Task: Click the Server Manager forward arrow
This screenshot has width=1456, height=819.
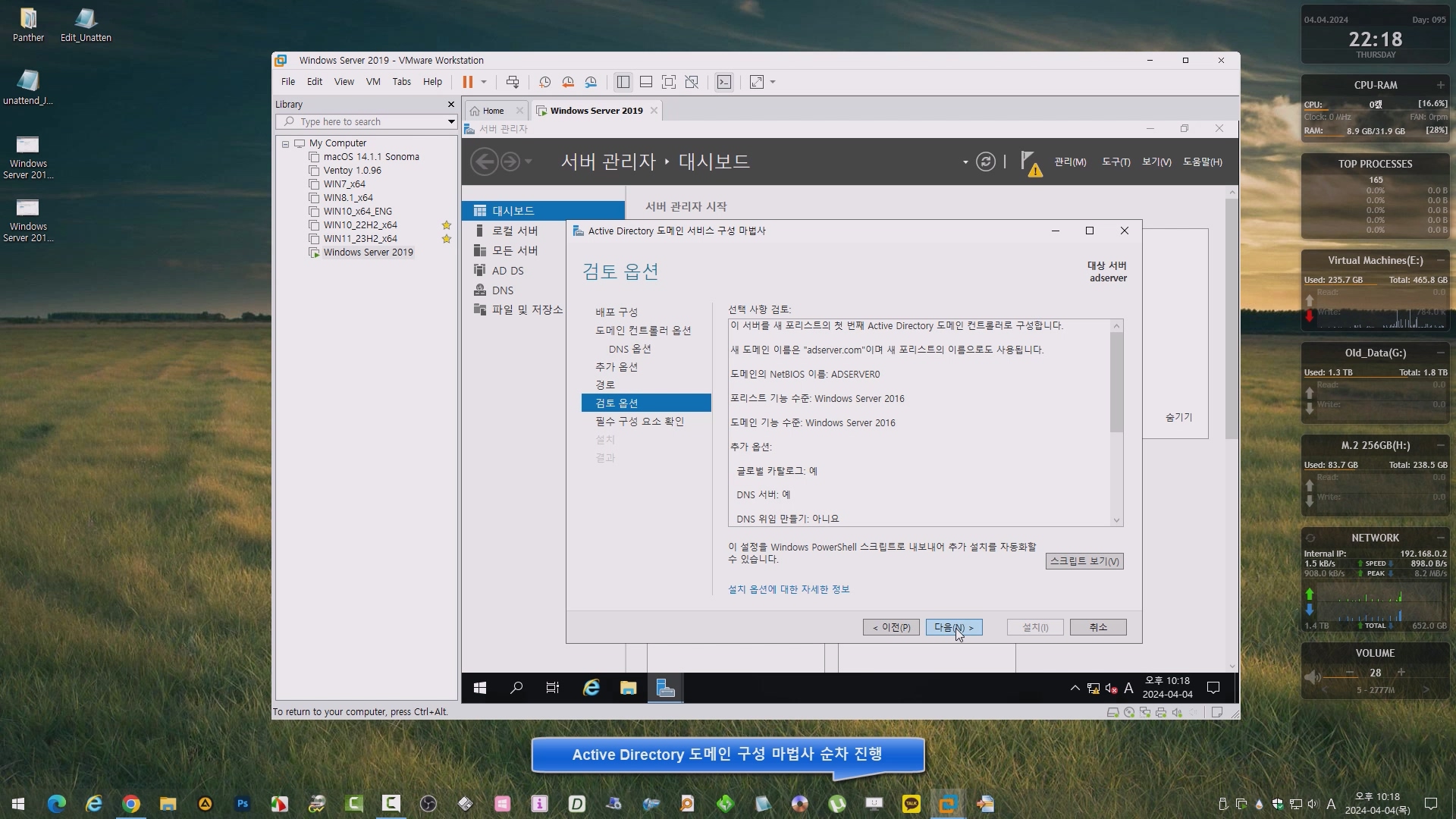Action: pos(510,162)
